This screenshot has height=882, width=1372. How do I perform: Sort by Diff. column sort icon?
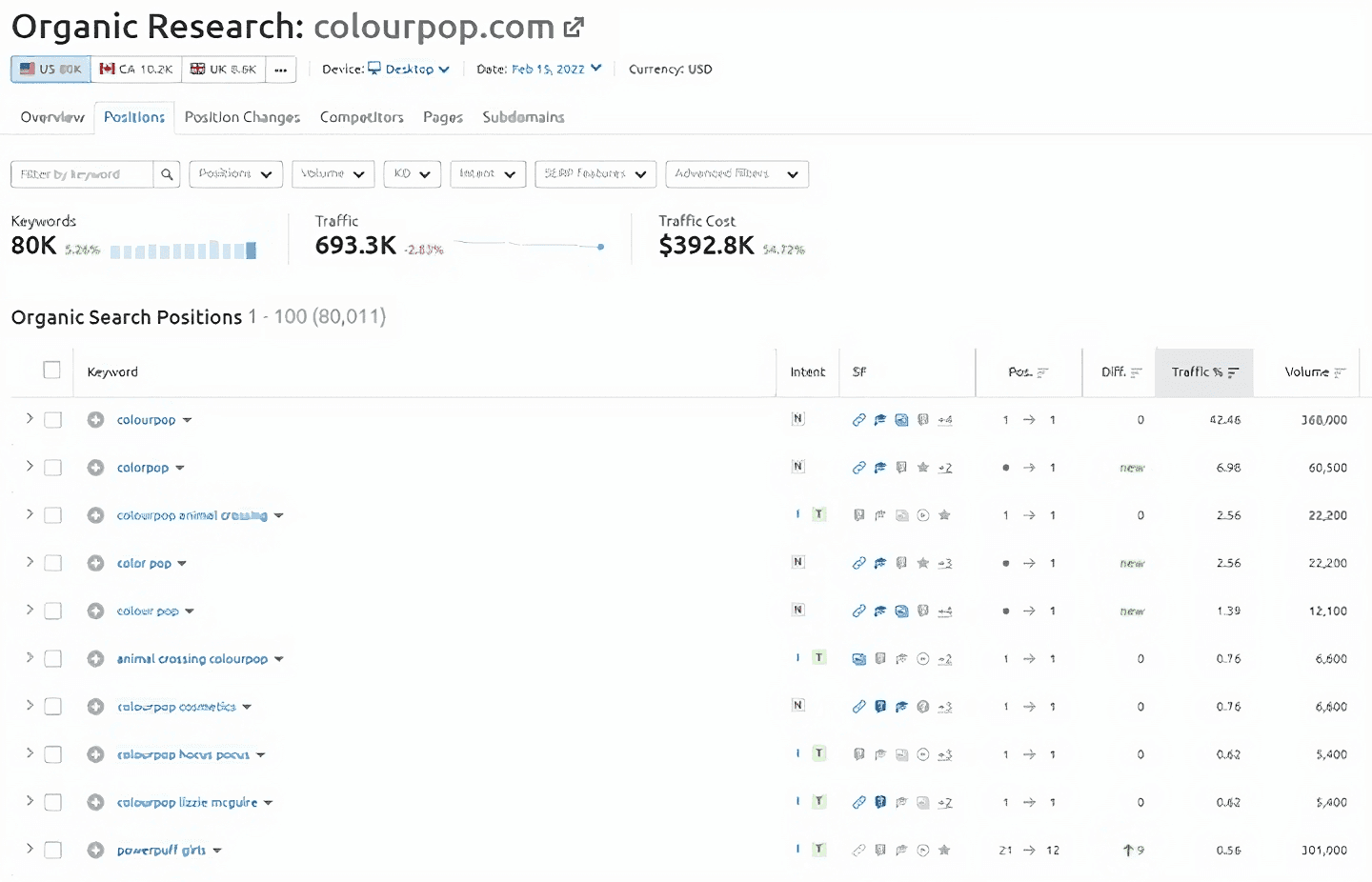click(x=1136, y=372)
